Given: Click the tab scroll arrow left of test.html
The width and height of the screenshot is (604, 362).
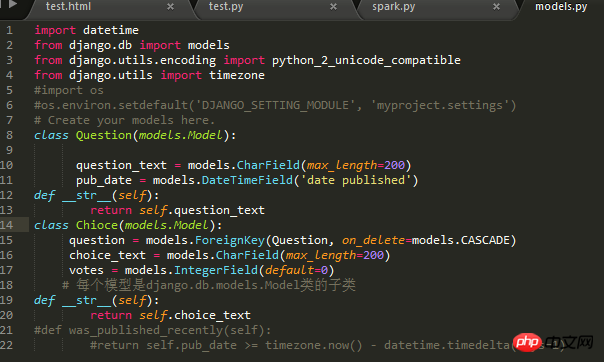Looking at the screenshot, I should [13, 4].
